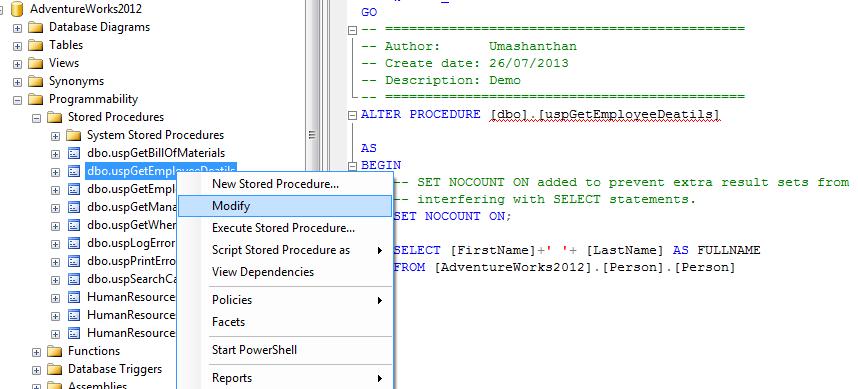Collapse the Programmability node
Screen dimensions: 858x389
pyautogui.click(x=18, y=100)
